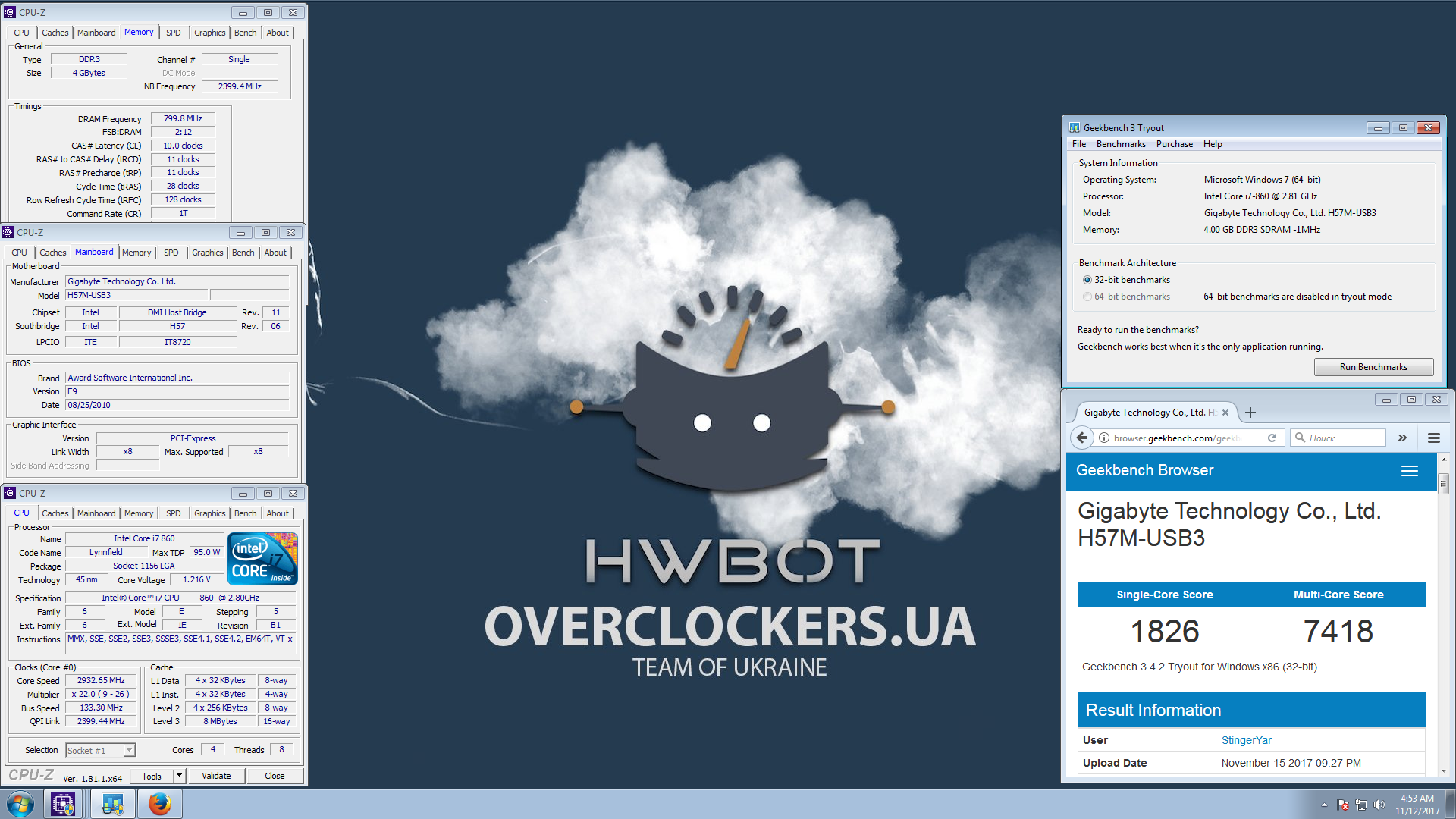Click the Core Speed value 2932.65 MHz
Image resolution: width=1456 pixels, height=819 pixels.
coord(101,680)
